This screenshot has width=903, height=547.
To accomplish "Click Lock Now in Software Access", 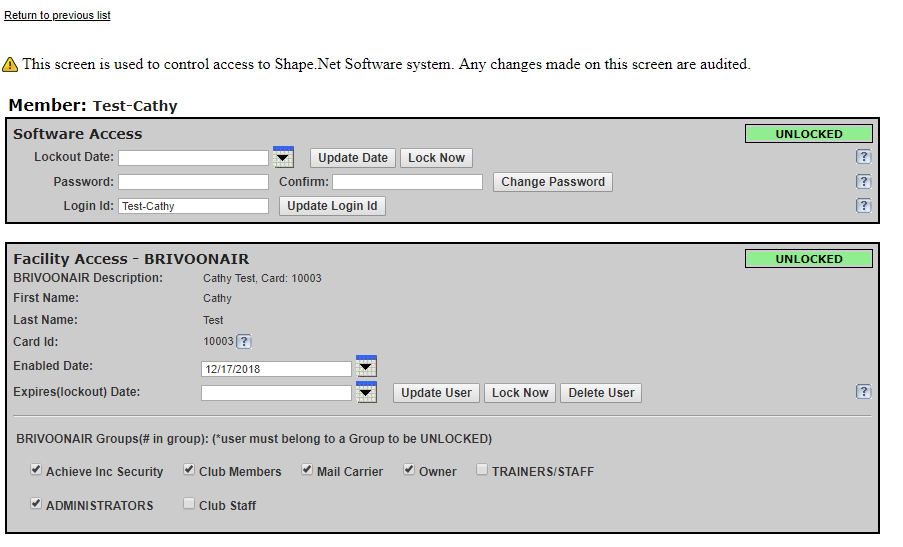I will tap(436, 158).
